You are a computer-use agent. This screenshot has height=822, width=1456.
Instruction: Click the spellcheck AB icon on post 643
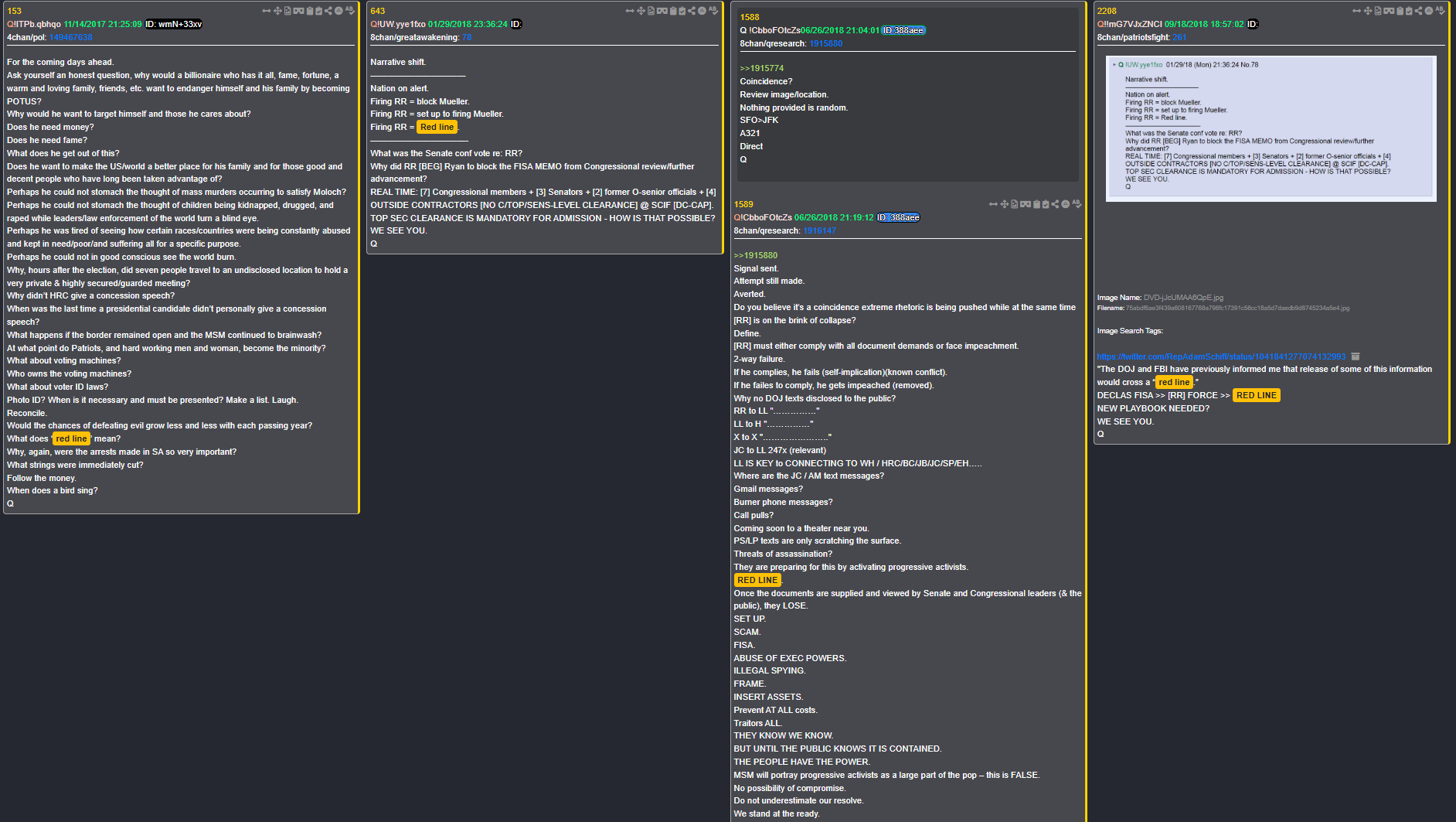click(713, 11)
